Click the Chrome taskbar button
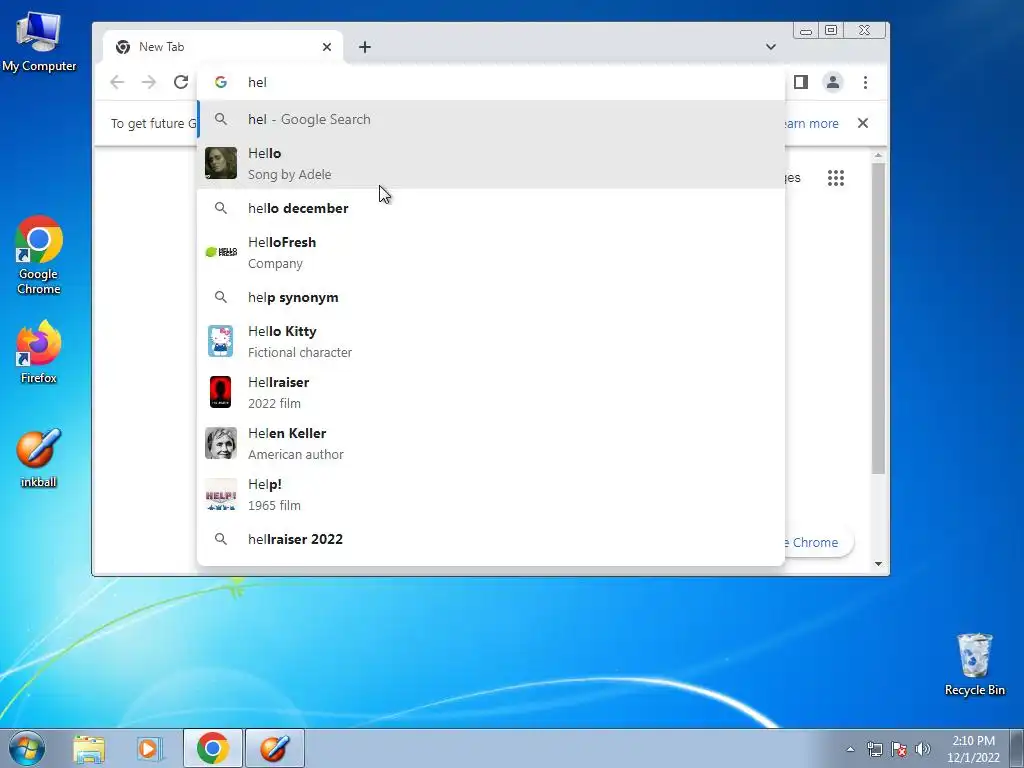The width and height of the screenshot is (1024, 768). 212,748
